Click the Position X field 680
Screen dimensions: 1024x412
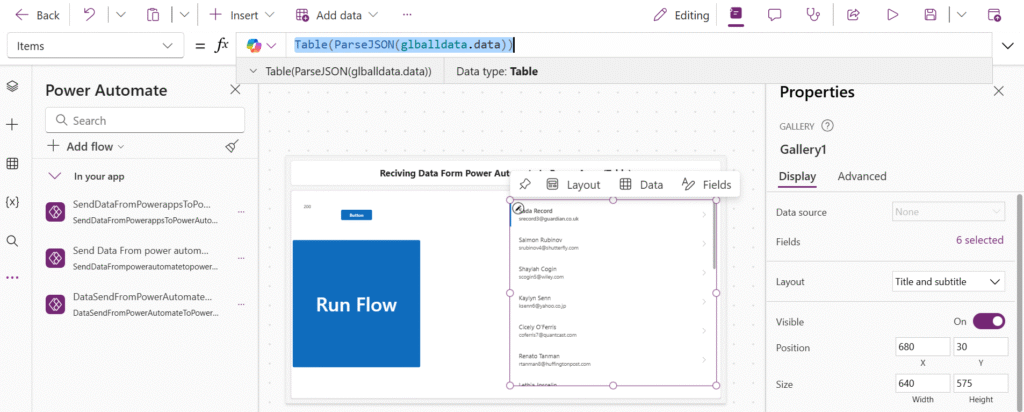(x=923, y=347)
